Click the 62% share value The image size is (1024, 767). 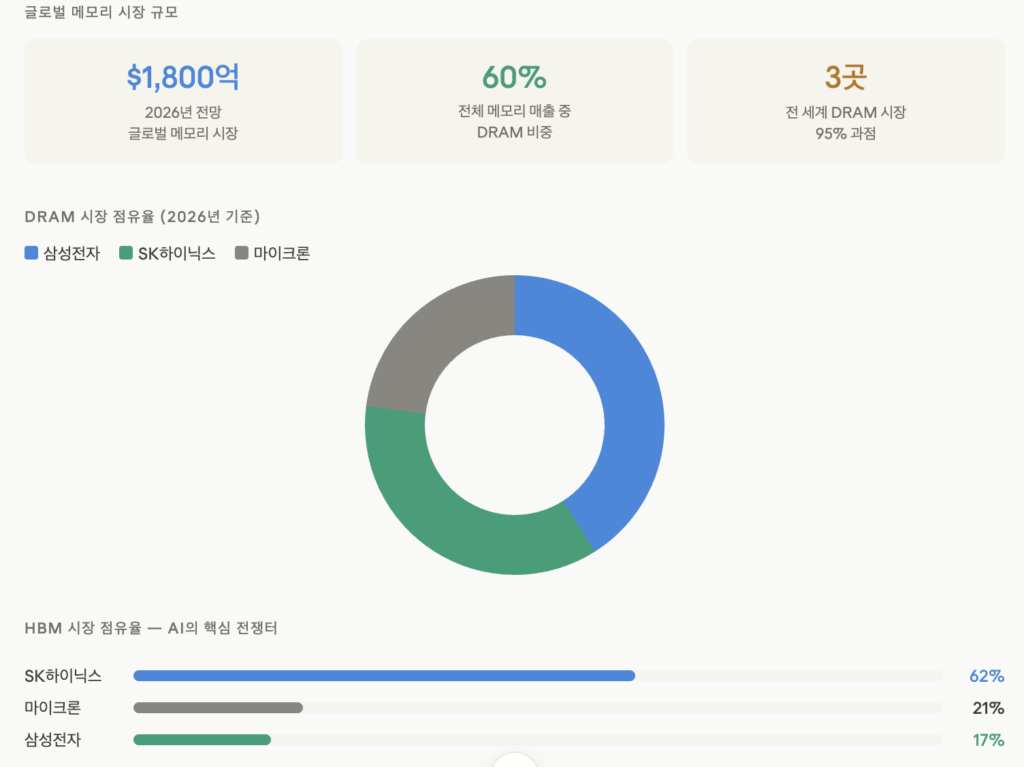tap(986, 676)
